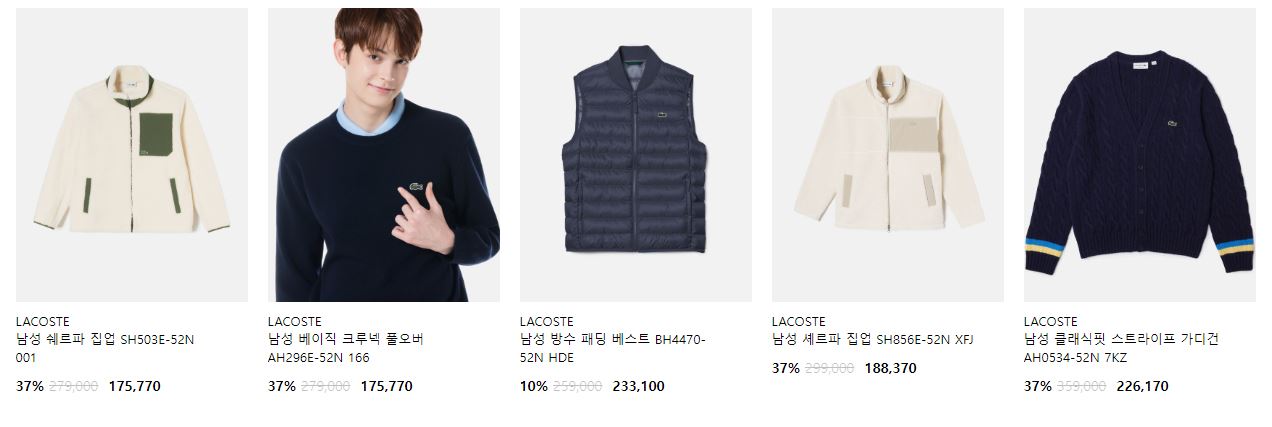1272x427 pixels.
Task: Click the 226,170 sale price
Action: click(1142, 386)
